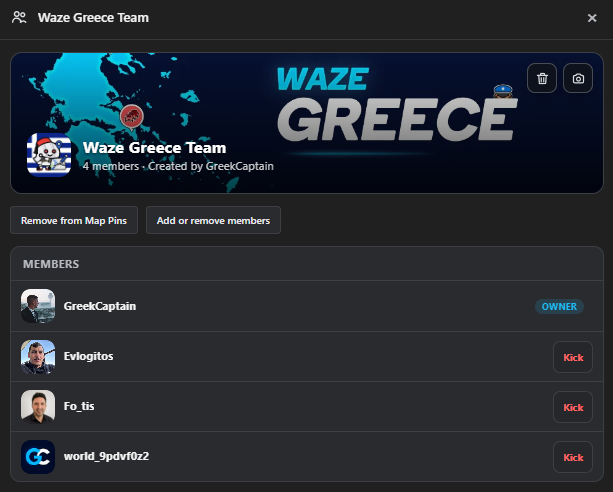Open GreekCaptain's profile picture
The height and width of the screenshot is (492, 613).
pos(38,306)
